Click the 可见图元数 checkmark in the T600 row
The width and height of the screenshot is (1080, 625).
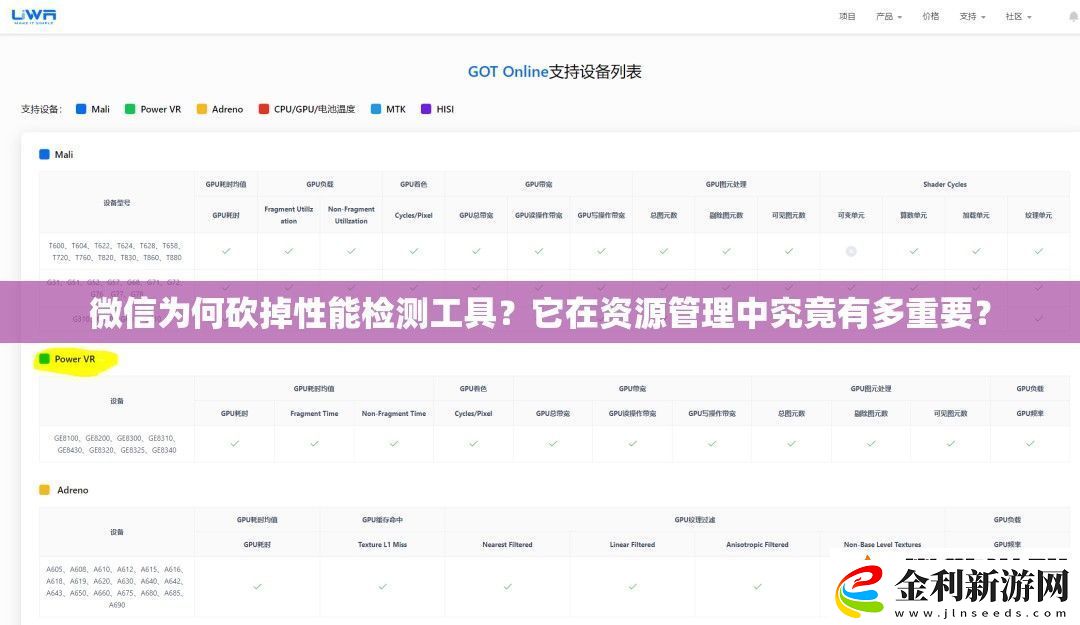[789, 252]
